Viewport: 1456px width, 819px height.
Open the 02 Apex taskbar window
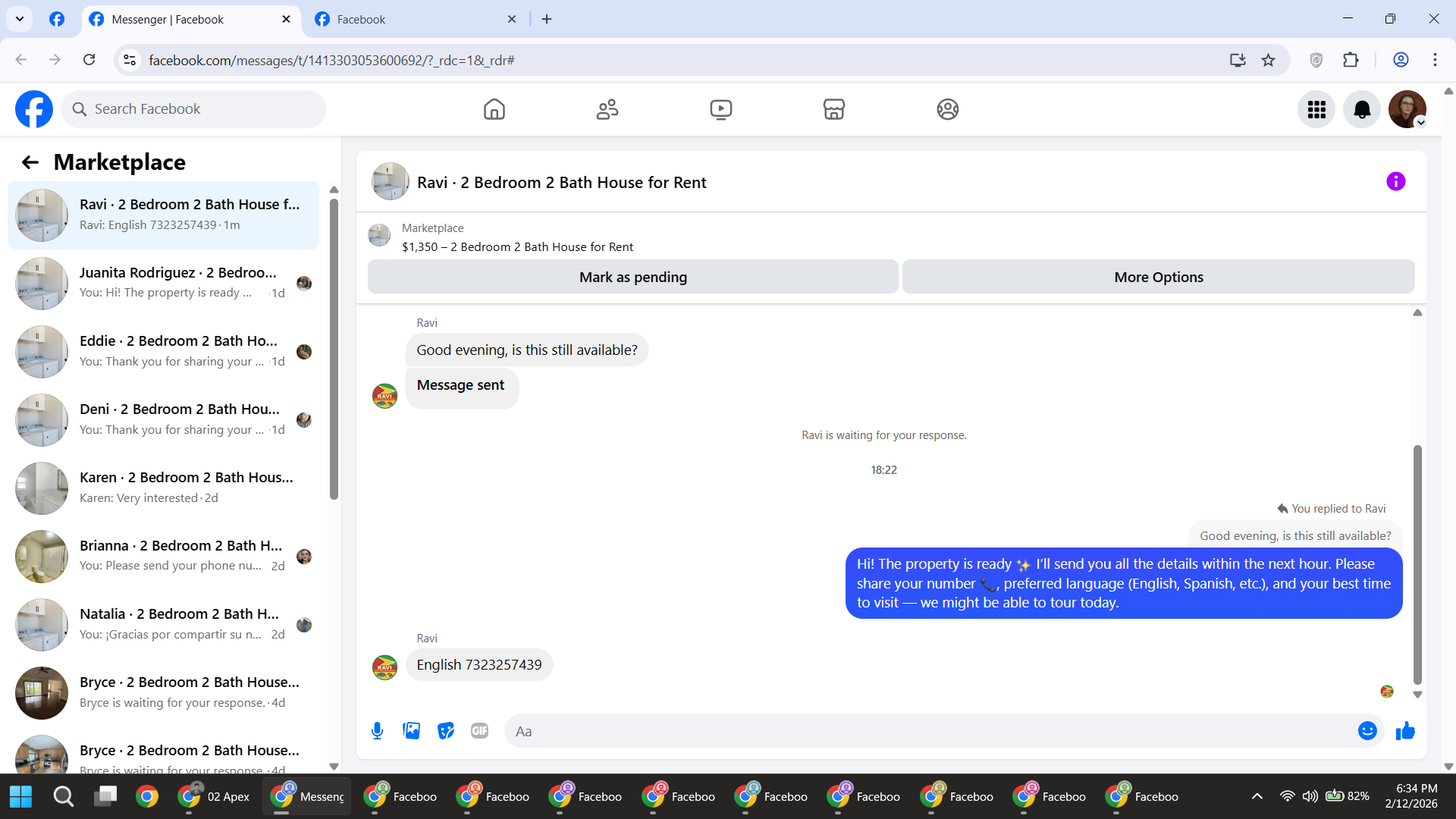point(215,796)
